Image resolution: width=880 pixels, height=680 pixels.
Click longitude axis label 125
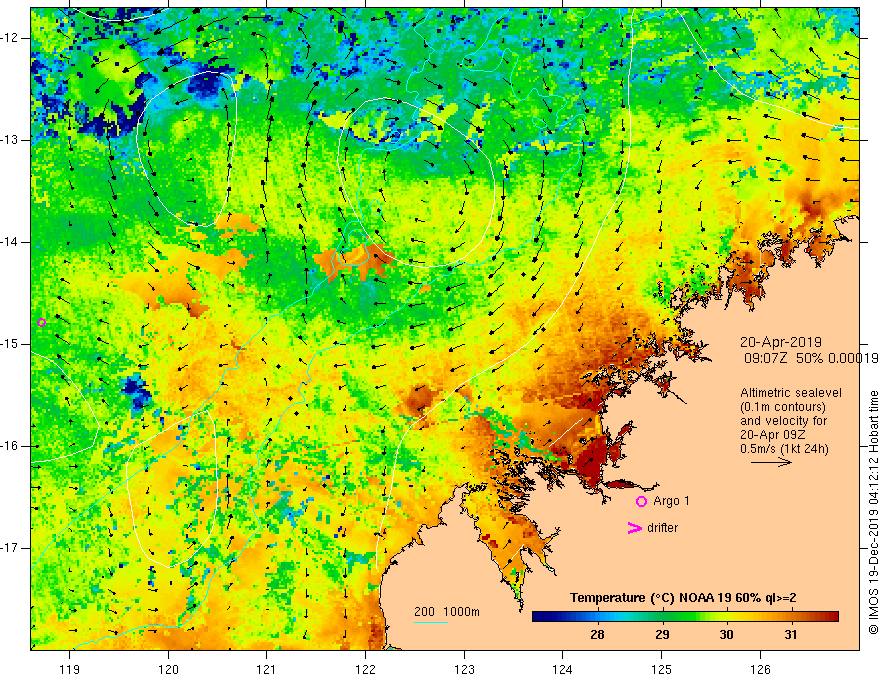coord(662,669)
